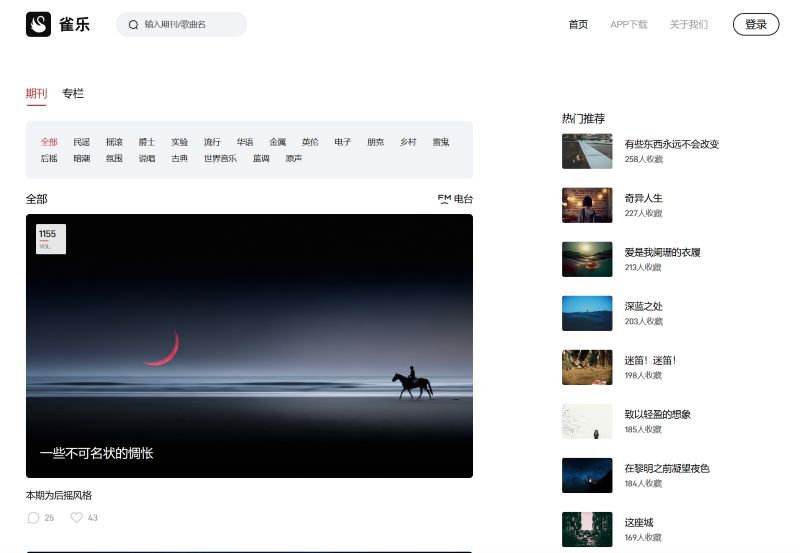Open thumbnail for 爱是我阑珊的衣履
The height and width of the screenshot is (553, 800).
coord(587,259)
